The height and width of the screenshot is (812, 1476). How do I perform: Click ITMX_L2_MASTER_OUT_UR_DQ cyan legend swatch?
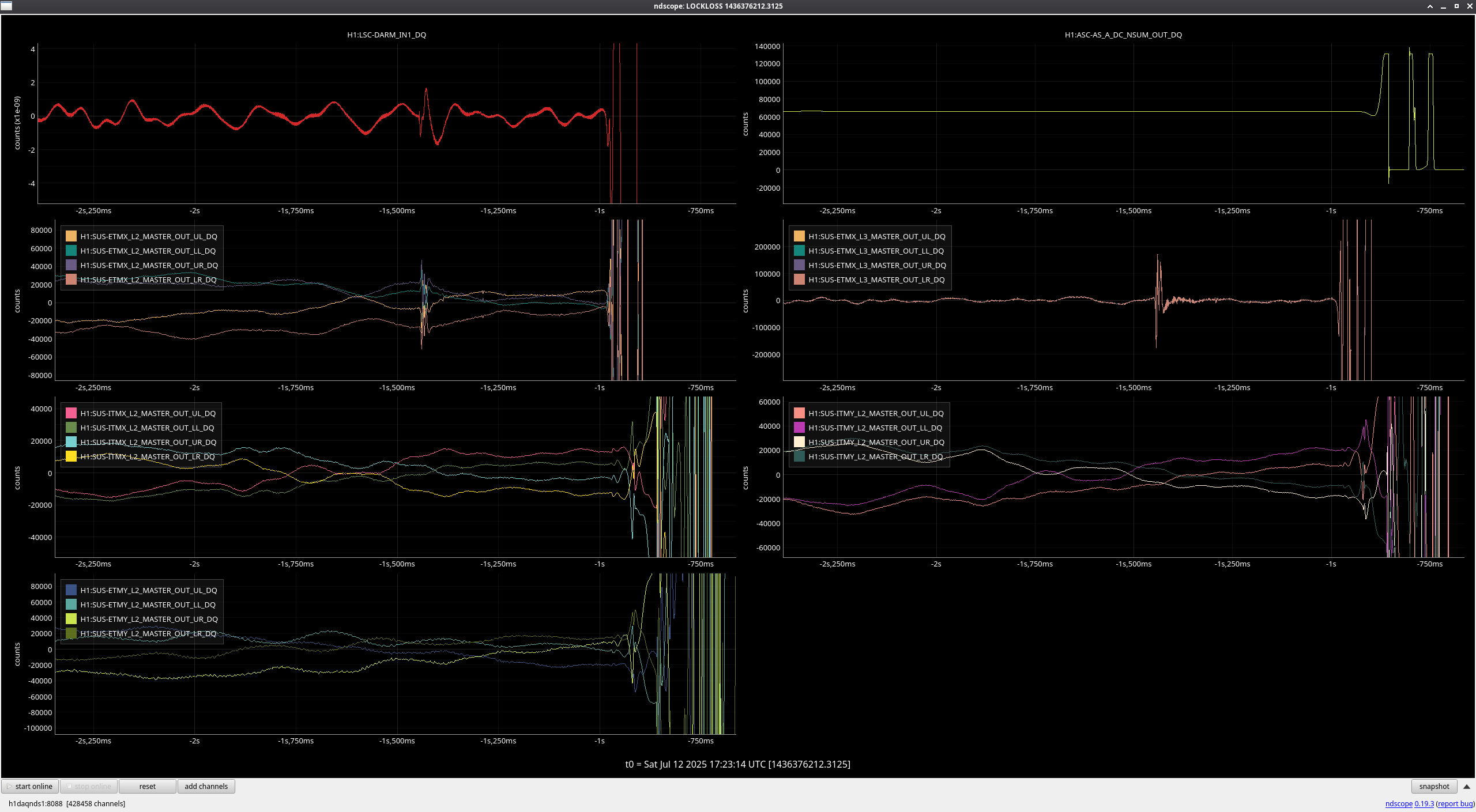click(x=71, y=442)
